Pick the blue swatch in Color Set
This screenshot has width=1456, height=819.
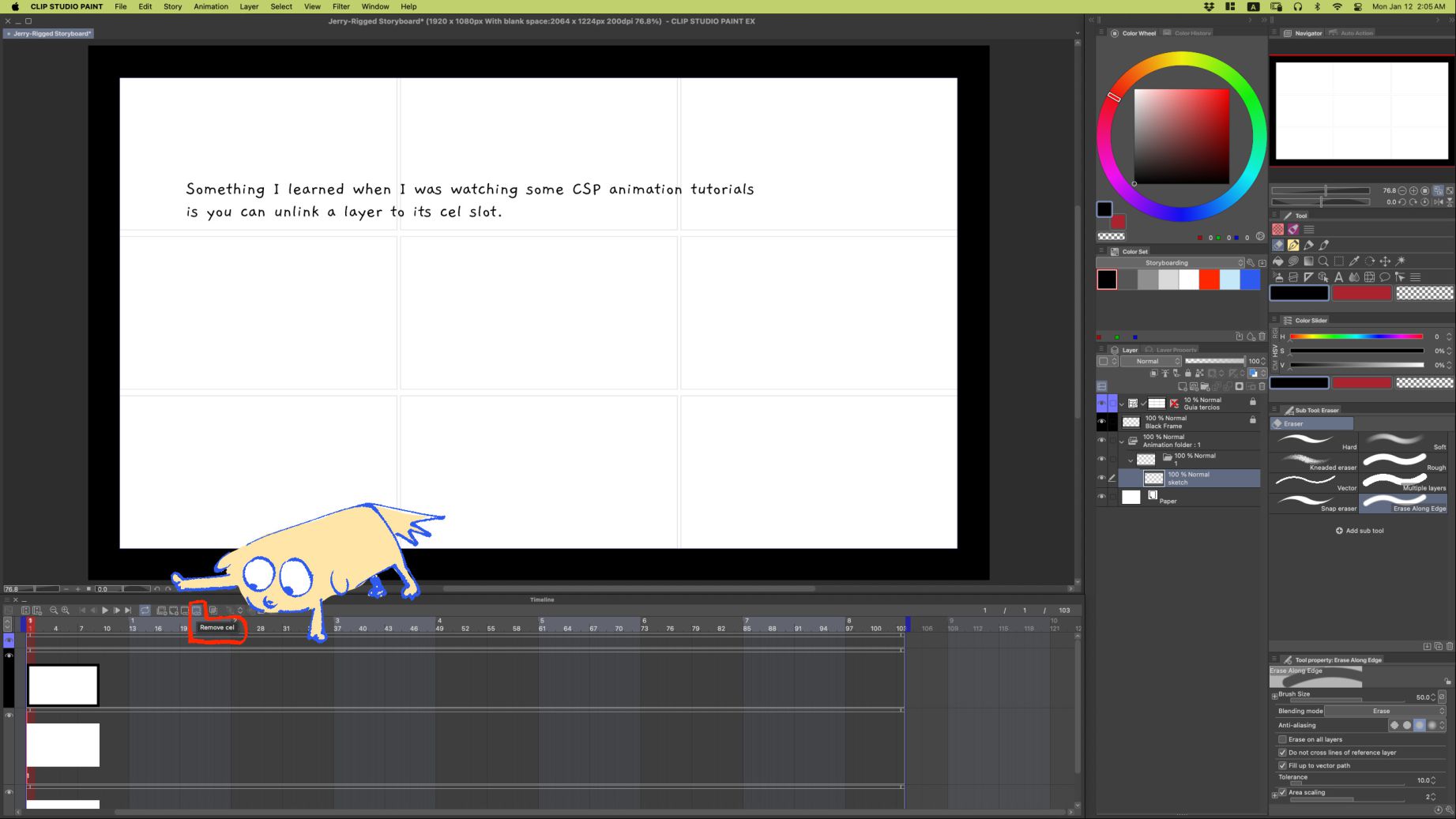pos(1250,280)
